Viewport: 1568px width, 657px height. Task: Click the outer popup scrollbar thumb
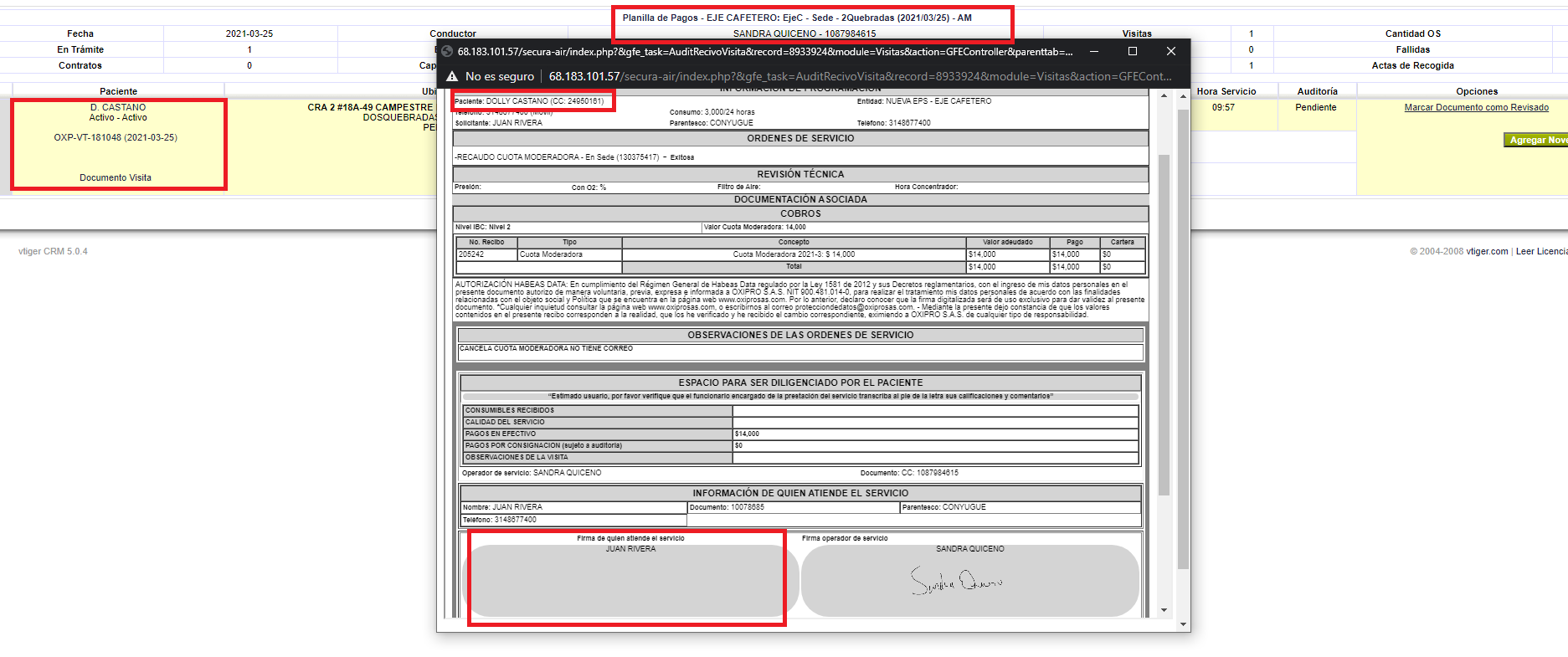tap(1183, 339)
